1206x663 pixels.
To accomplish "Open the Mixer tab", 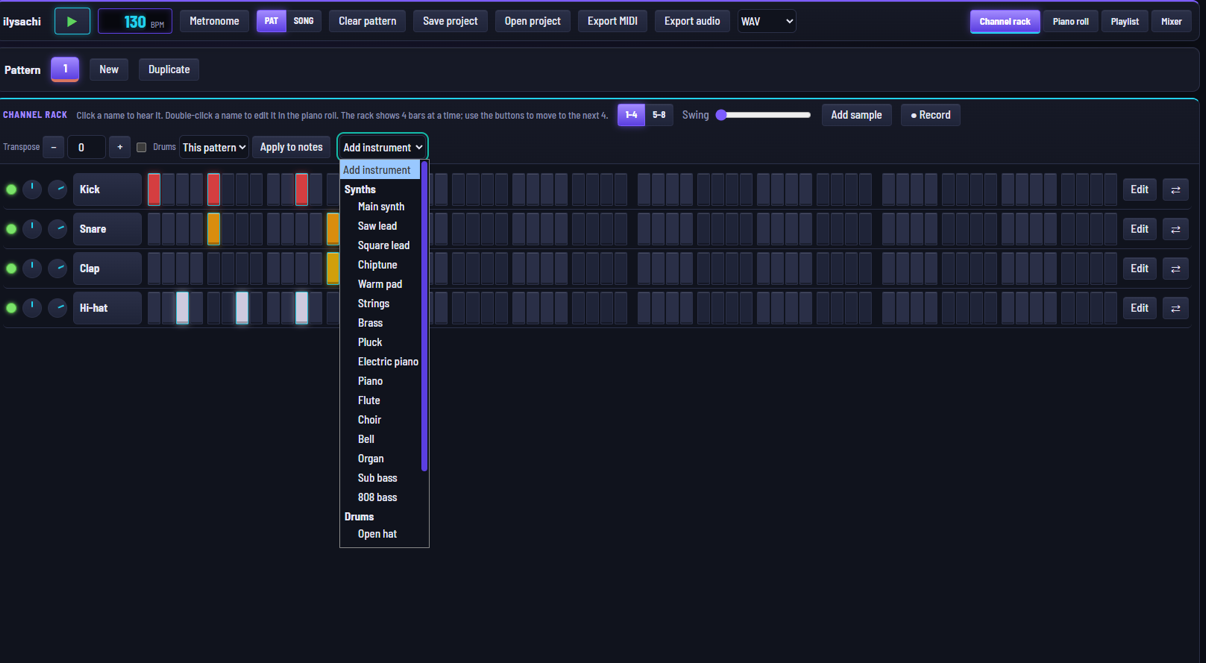I will coord(1171,21).
